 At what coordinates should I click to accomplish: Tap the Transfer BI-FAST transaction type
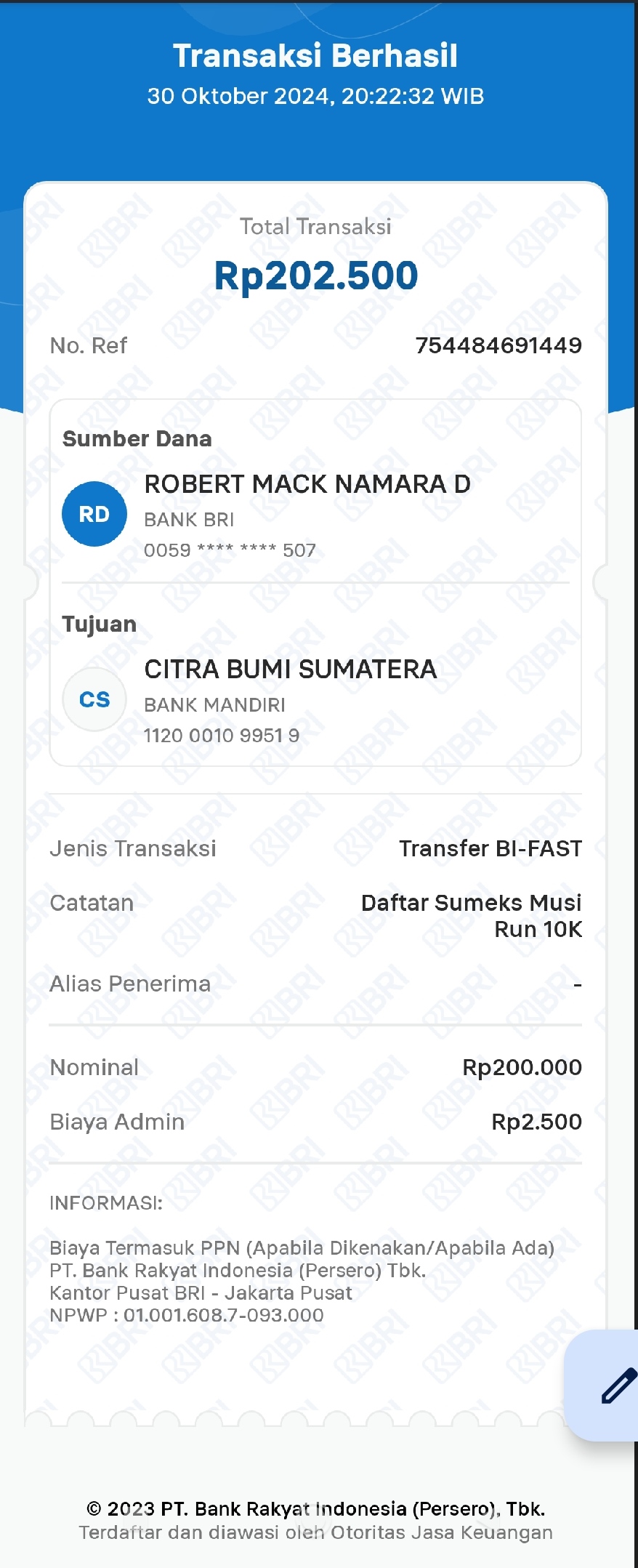coord(490,848)
